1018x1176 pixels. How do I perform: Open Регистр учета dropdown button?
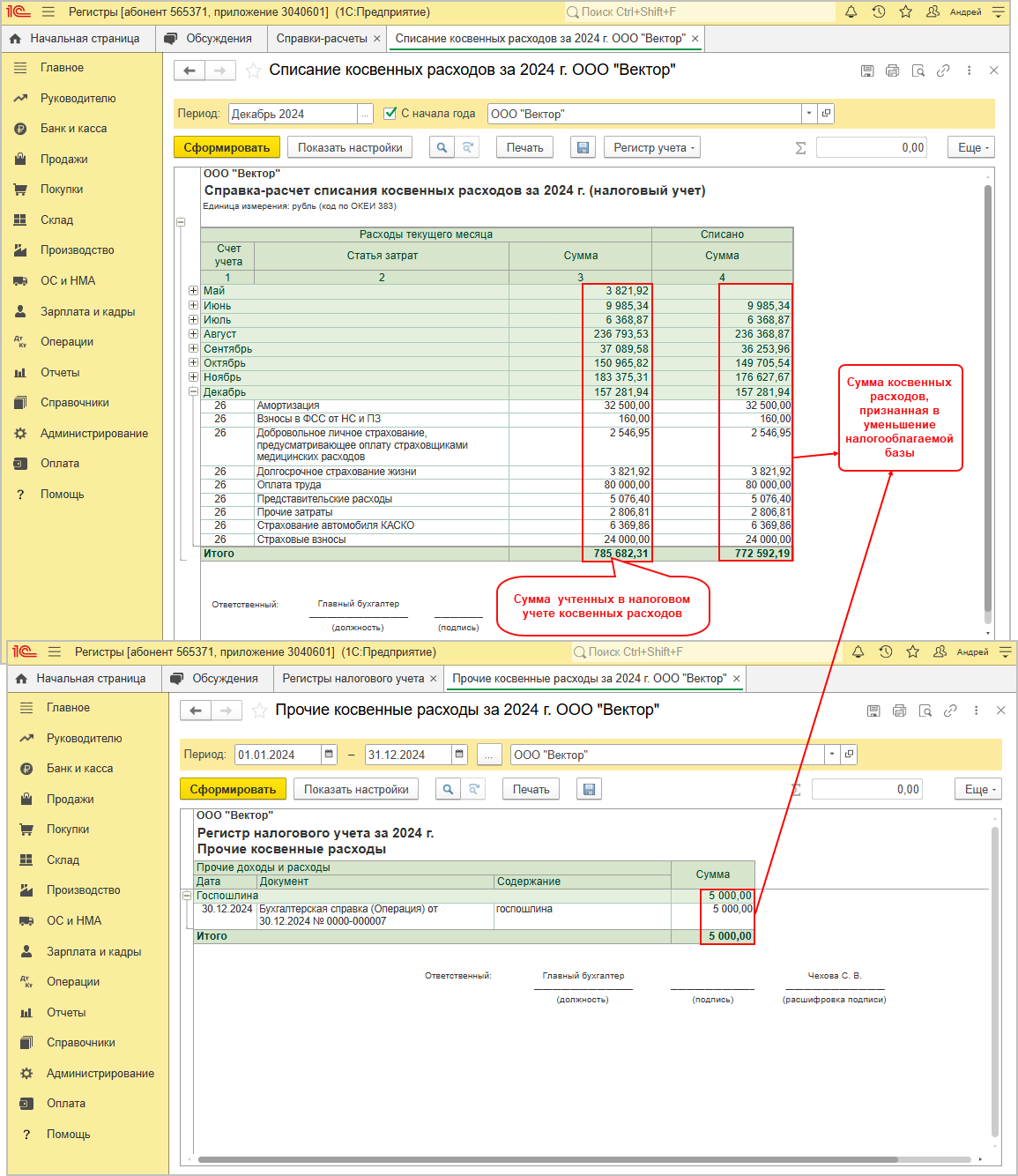[652, 147]
